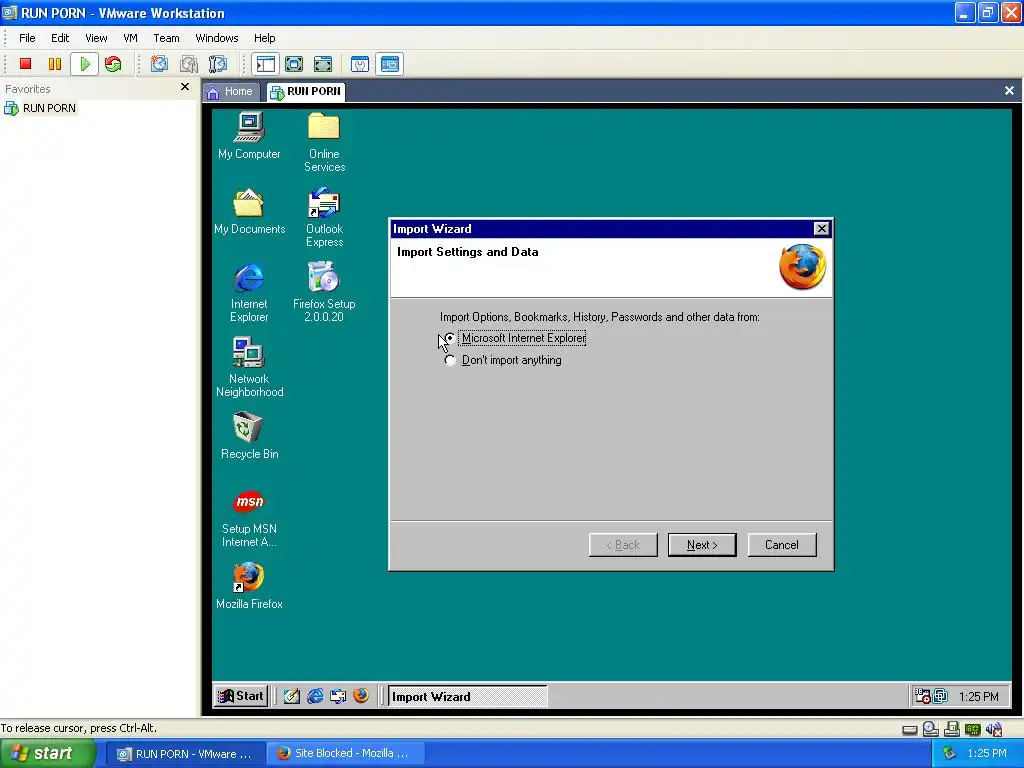Click the Import Wizard guest taskbar button
1024x768 pixels.
coord(467,697)
